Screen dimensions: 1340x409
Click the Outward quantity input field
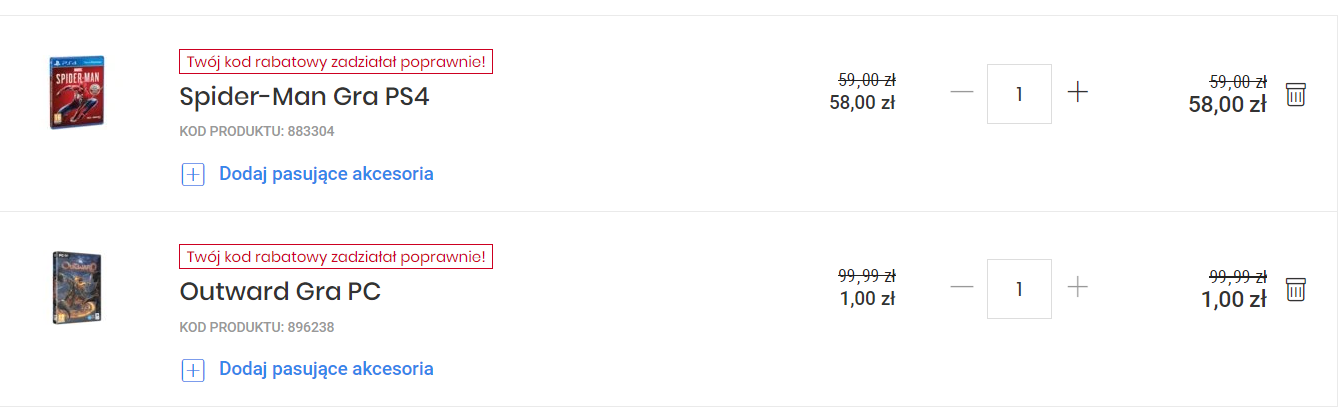pos(1019,289)
